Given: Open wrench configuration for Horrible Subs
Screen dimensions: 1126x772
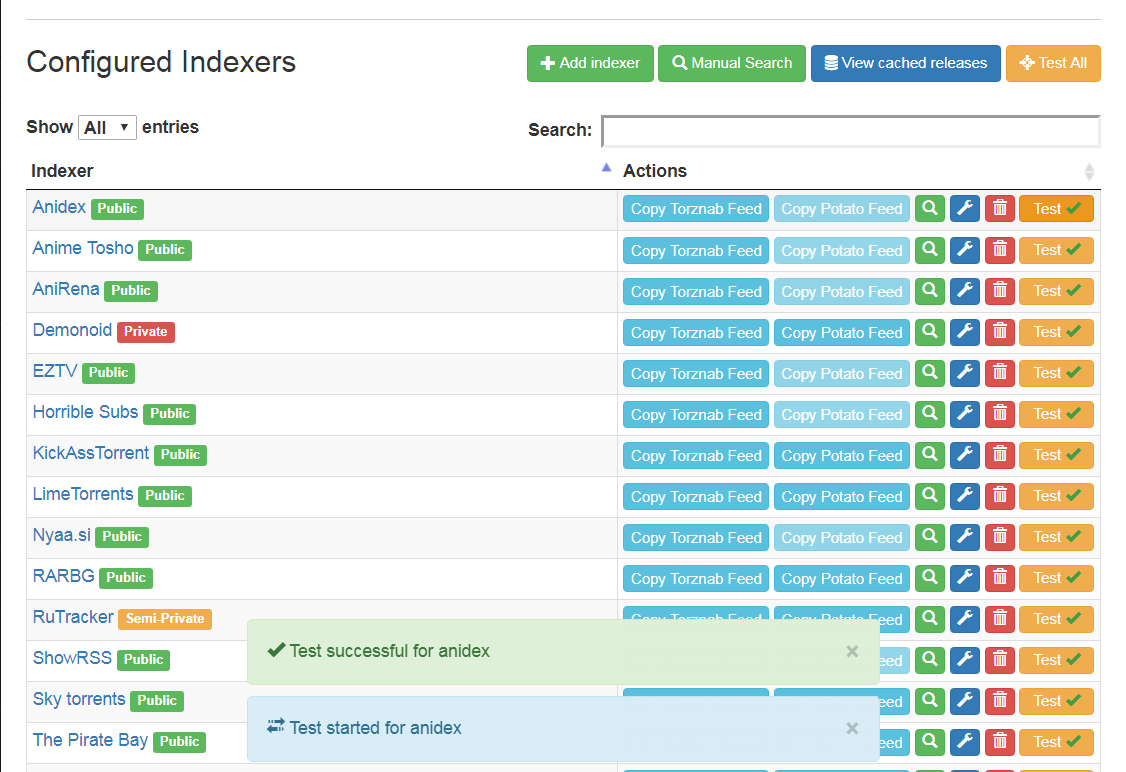Looking at the screenshot, I should [964, 414].
